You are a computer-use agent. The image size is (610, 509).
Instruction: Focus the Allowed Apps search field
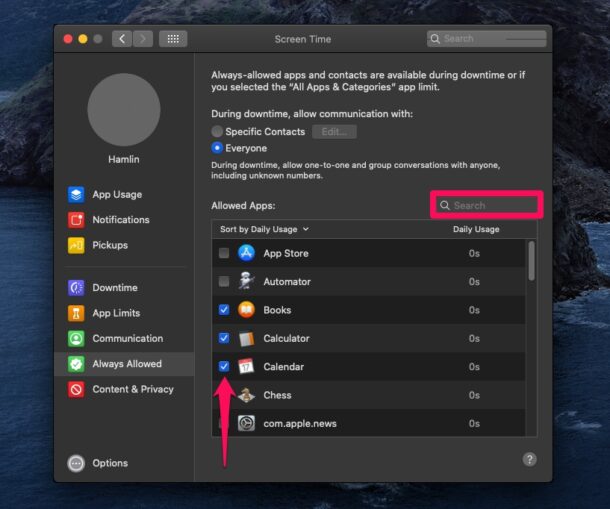click(487, 205)
